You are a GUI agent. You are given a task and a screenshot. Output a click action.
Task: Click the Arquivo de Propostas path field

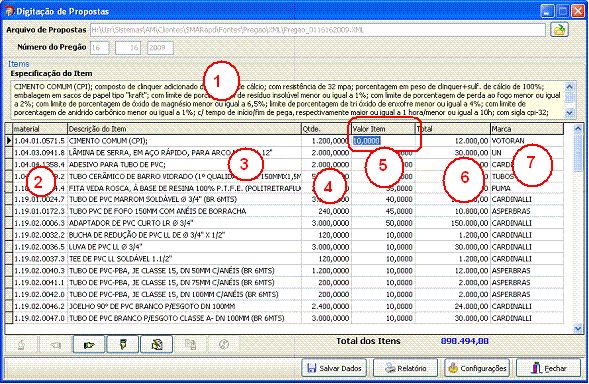tap(318, 30)
